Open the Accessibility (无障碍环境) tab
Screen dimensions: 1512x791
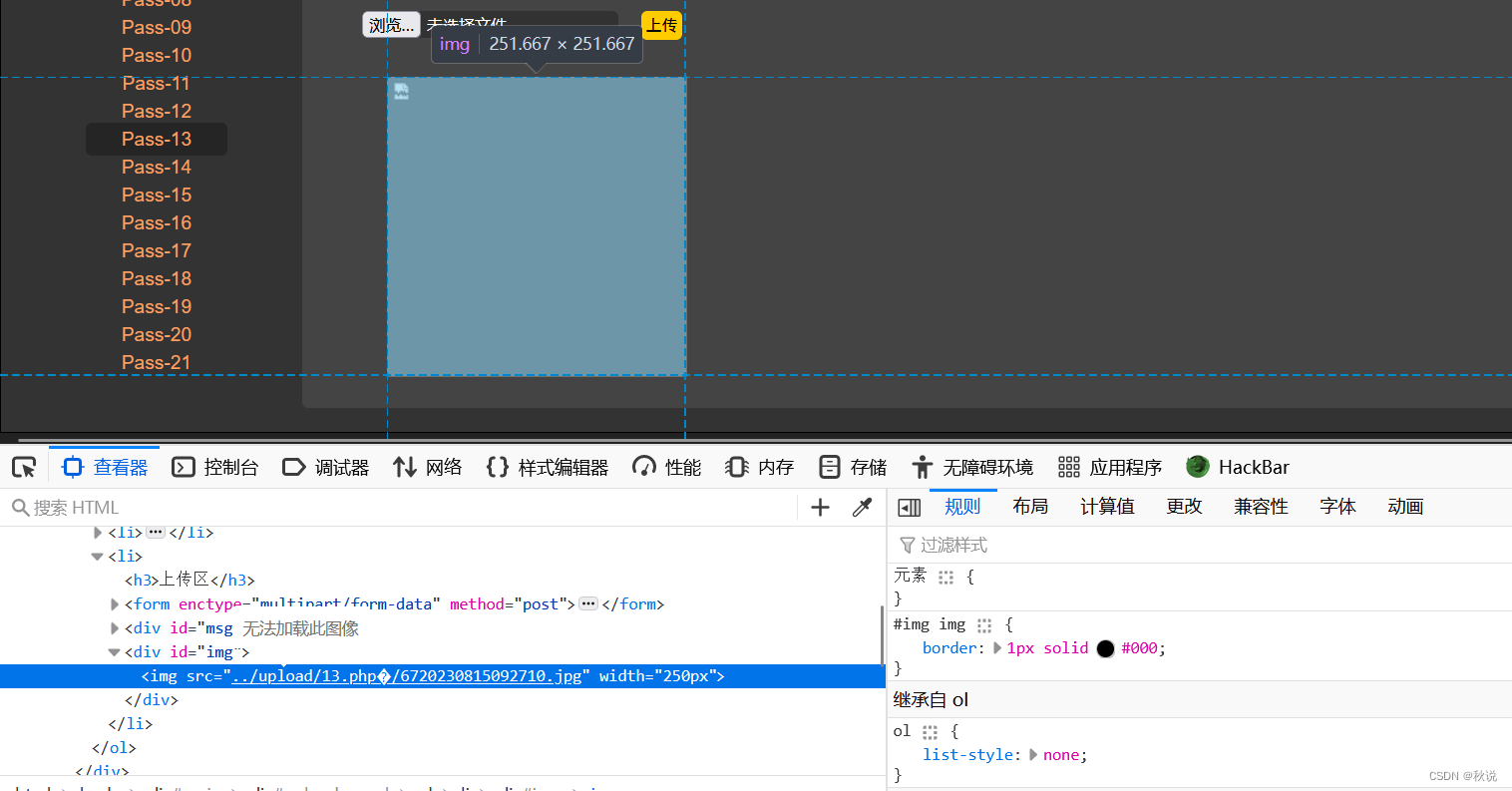972,467
